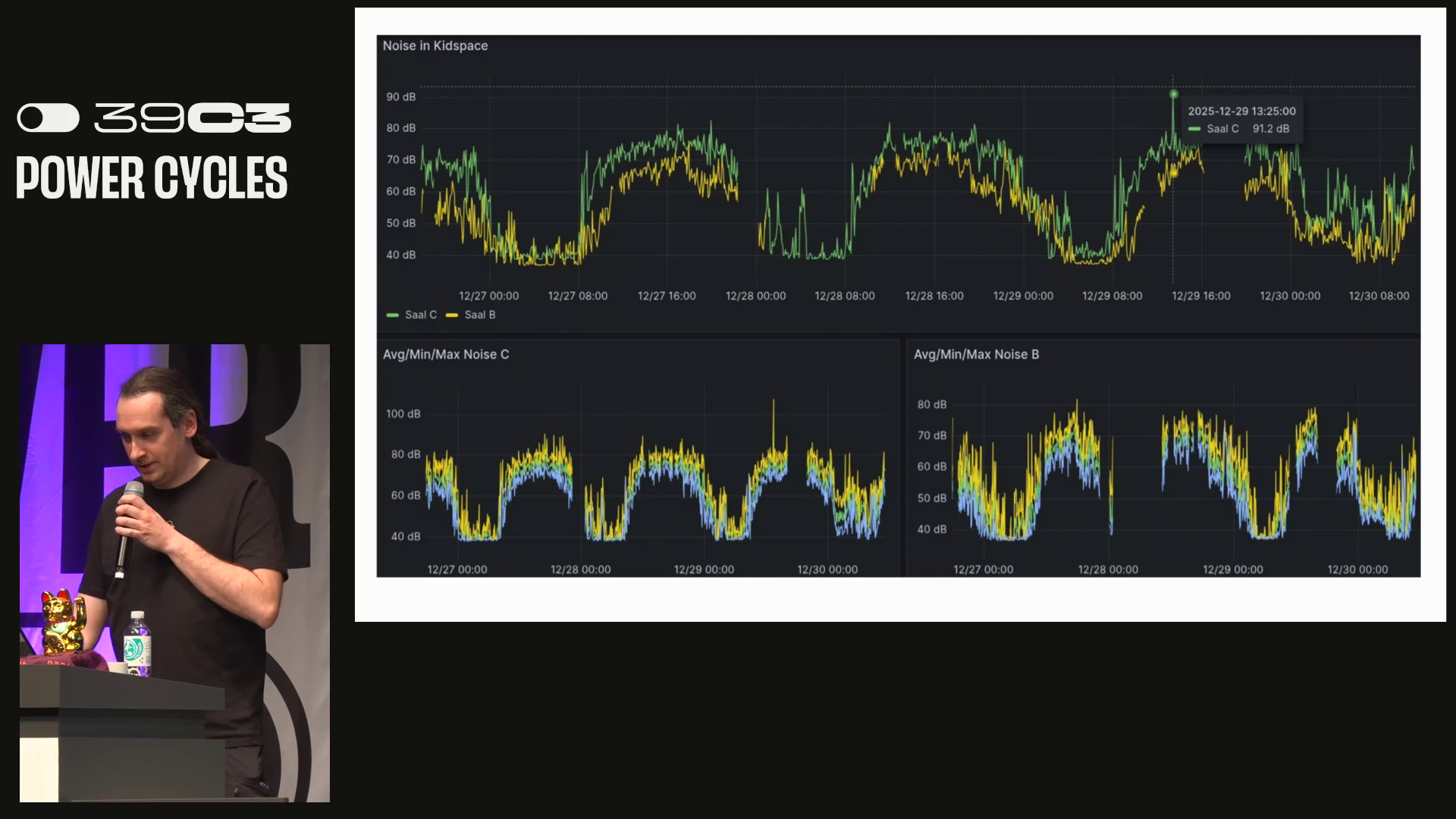The width and height of the screenshot is (1456, 819).
Task: Click the 80 dB label in Noise B chart
Action: coord(931,405)
